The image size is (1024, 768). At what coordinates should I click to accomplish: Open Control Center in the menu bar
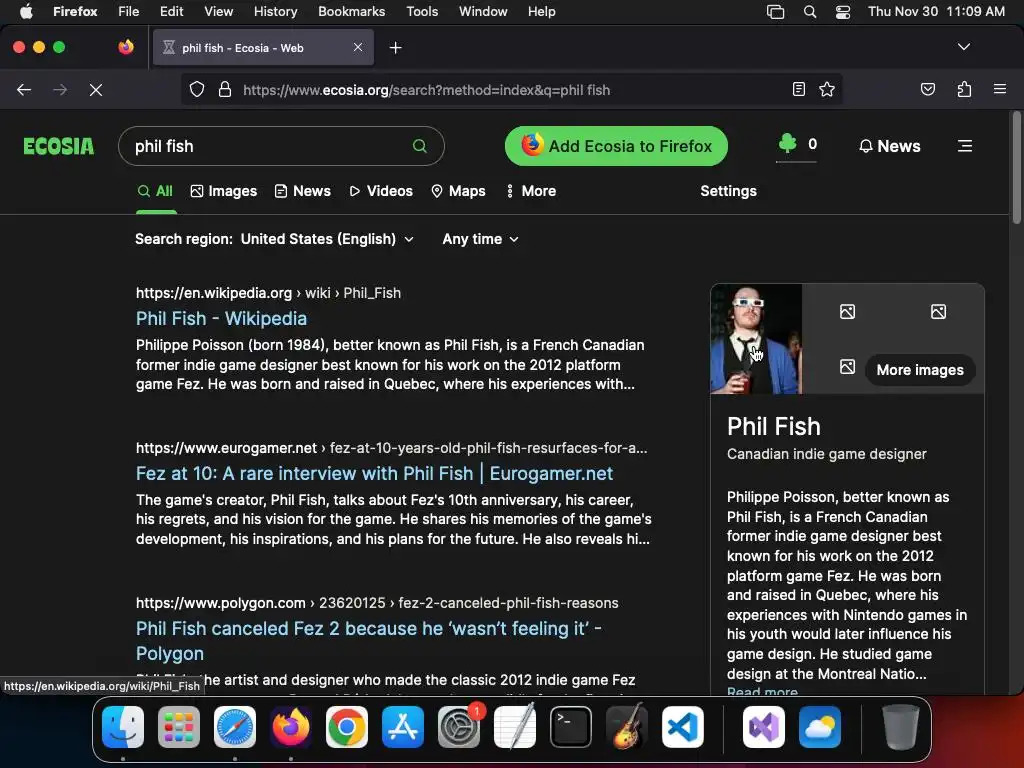(842, 11)
